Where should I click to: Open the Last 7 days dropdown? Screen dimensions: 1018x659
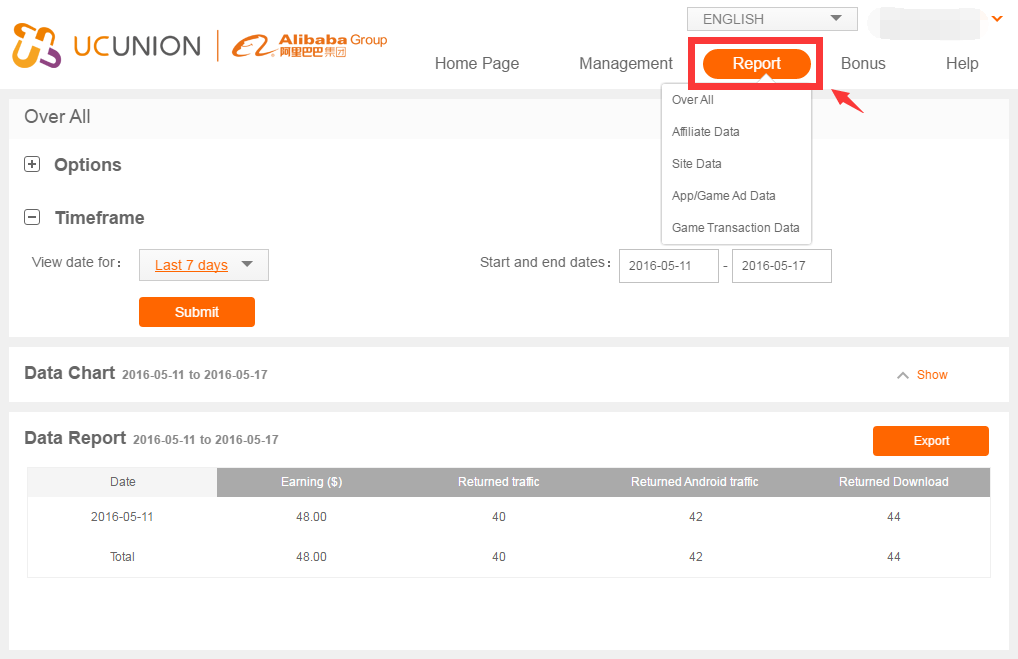click(204, 265)
